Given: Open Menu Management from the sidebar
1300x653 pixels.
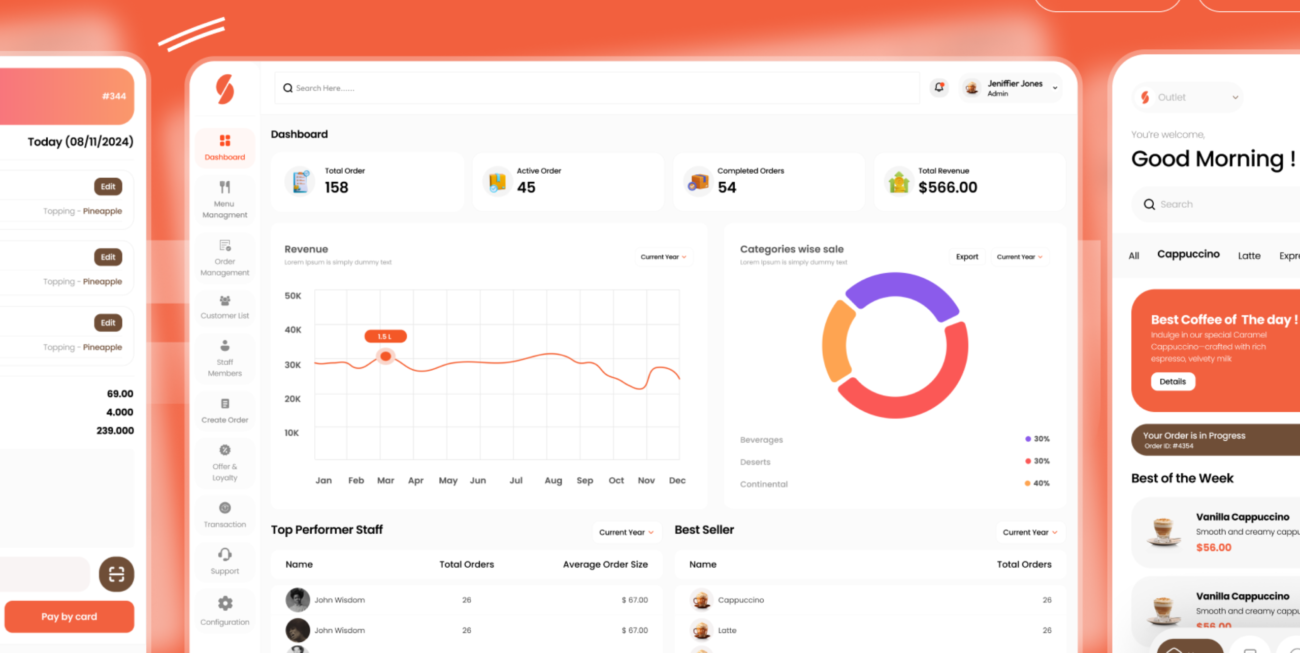Looking at the screenshot, I should (224, 200).
